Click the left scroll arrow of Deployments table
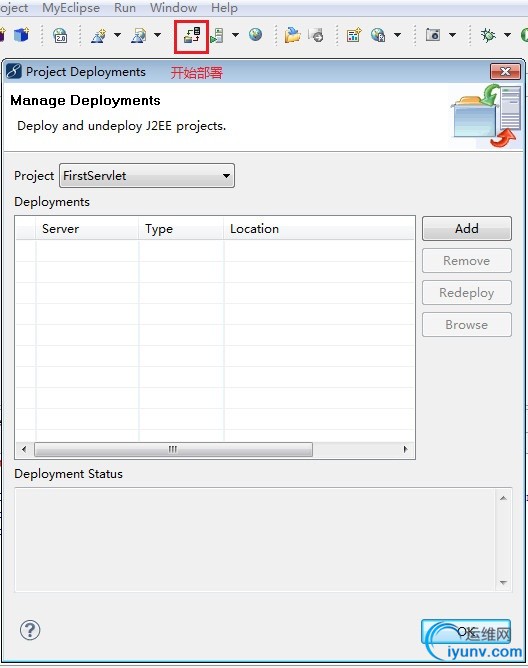528x668 pixels. click(x=24, y=449)
